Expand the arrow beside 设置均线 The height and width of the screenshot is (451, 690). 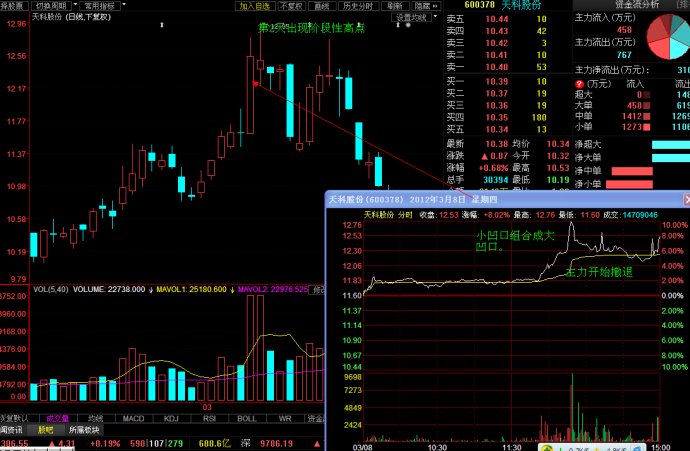(x=435, y=17)
